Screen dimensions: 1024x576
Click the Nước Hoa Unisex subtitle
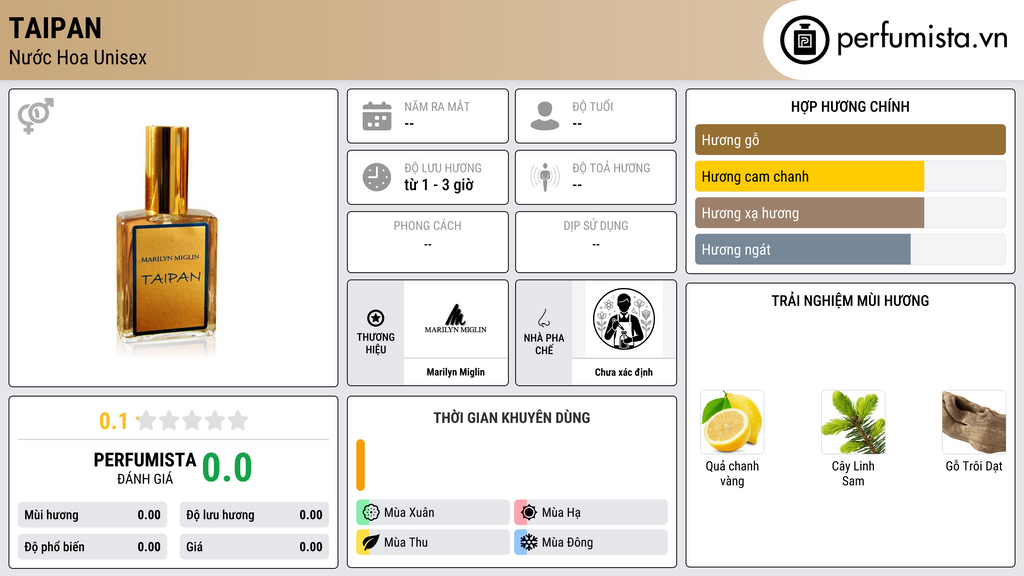tap(78, 57)
